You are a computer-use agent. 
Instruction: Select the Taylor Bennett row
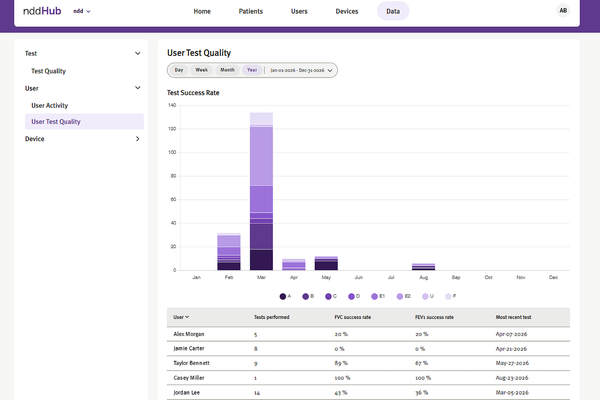click(368, 363)
